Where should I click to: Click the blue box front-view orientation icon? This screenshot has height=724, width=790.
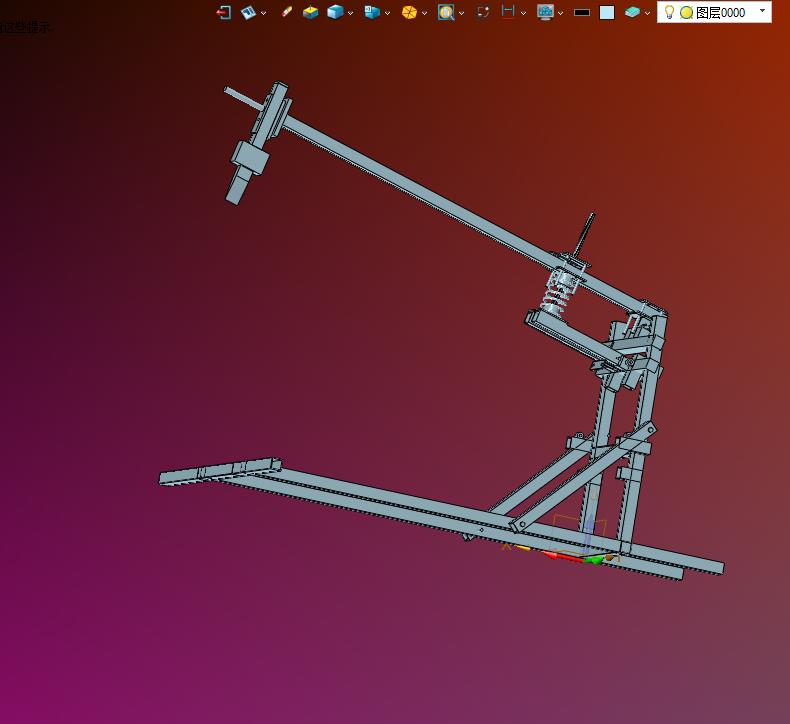click(x=372, y=12)
